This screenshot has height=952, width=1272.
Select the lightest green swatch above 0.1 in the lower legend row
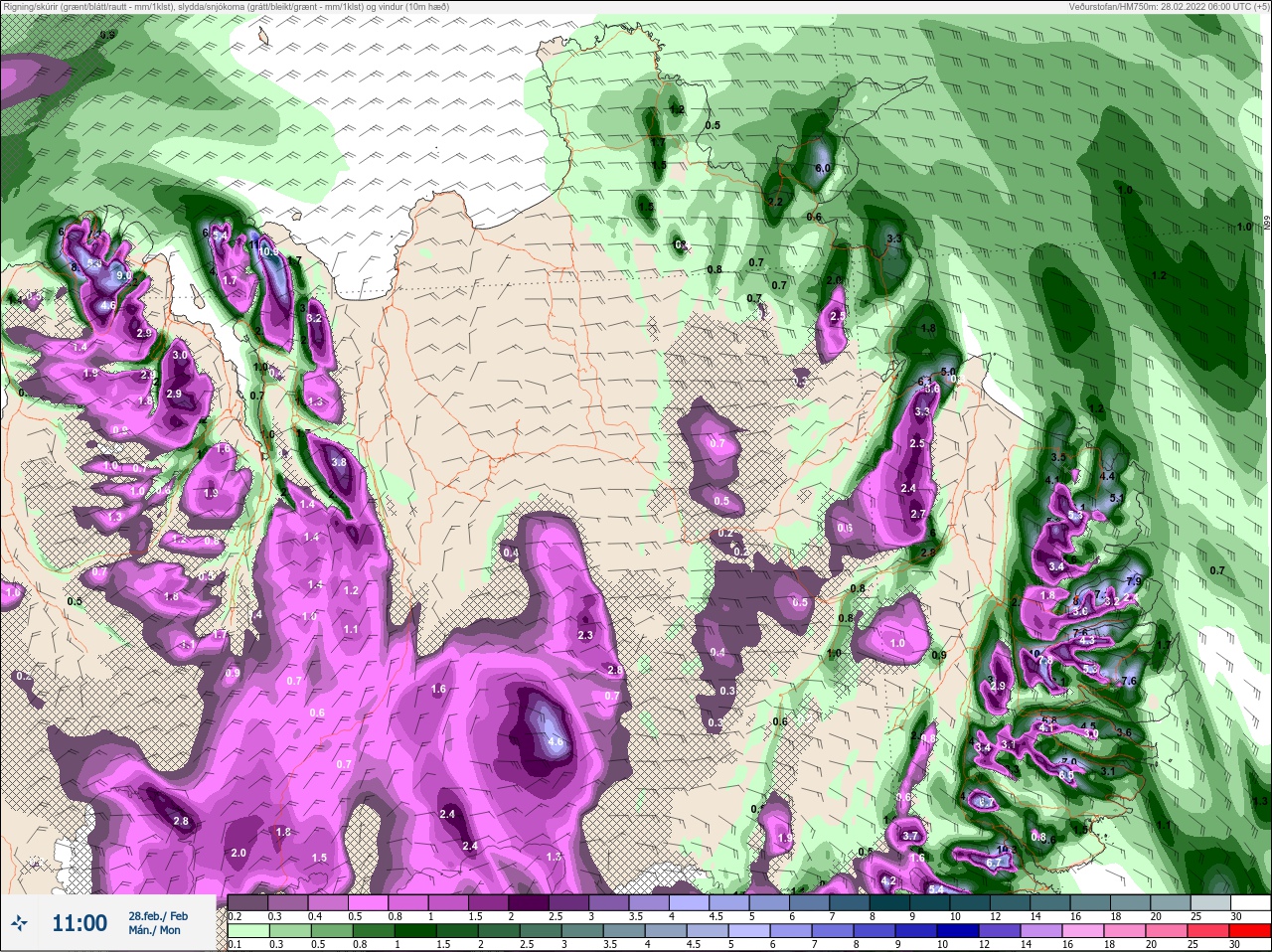pos(248,930)
